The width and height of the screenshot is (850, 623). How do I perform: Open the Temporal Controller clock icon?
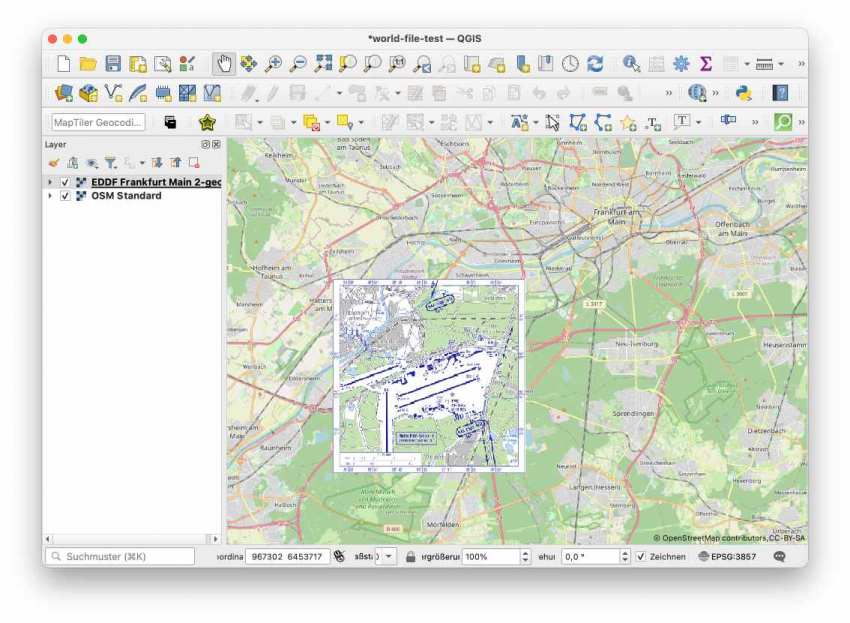tap(570, 64)
